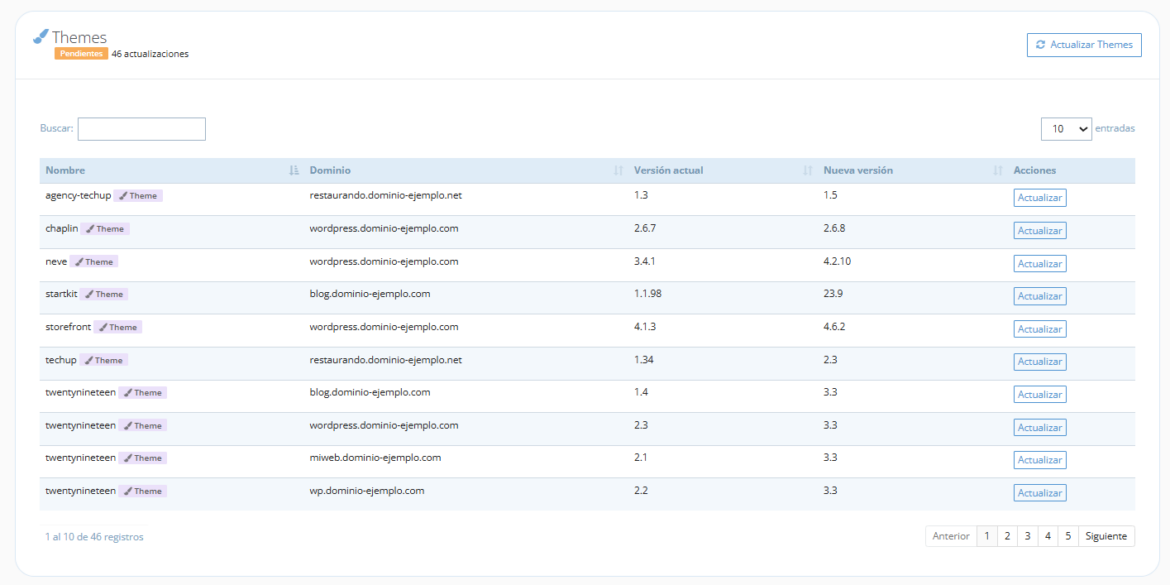The image size is (1170, 585).
Task: Click the Actualizar Themes button
Action: (x=1084, y=45)
